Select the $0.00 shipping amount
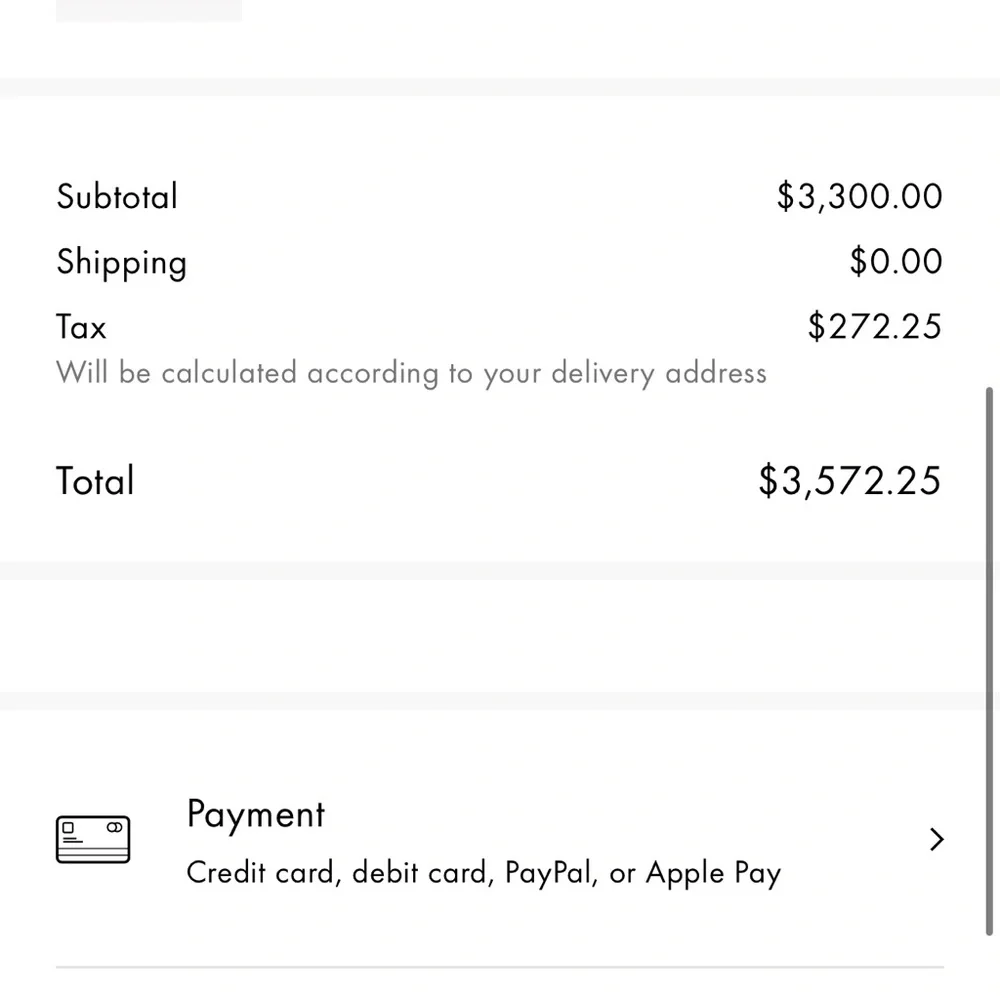 [895, 261]
